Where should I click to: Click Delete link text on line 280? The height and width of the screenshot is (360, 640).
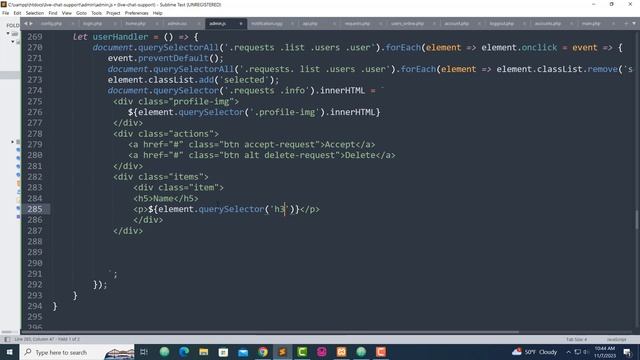(360, 155)
